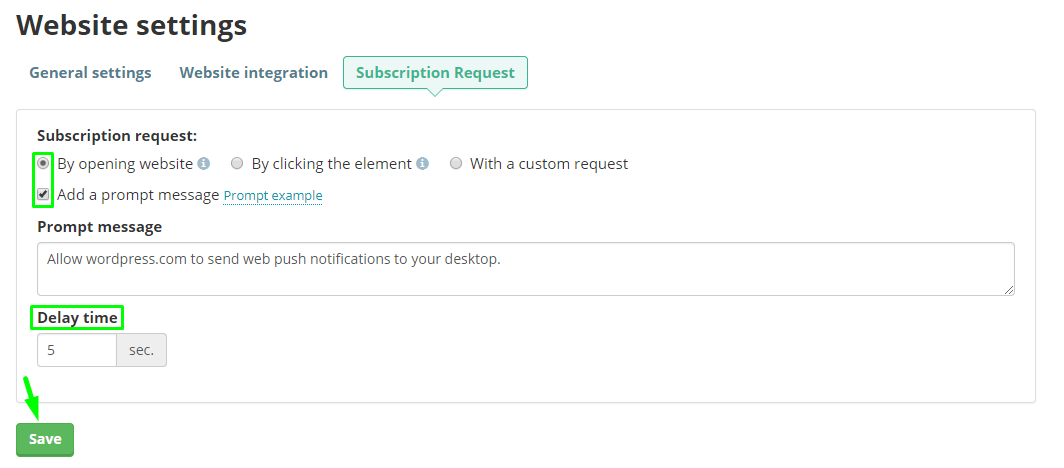Click the Subscription request: heading label
Image resolution: width=1064 pixels, height=468 pixels.
(x=117, y=136)
